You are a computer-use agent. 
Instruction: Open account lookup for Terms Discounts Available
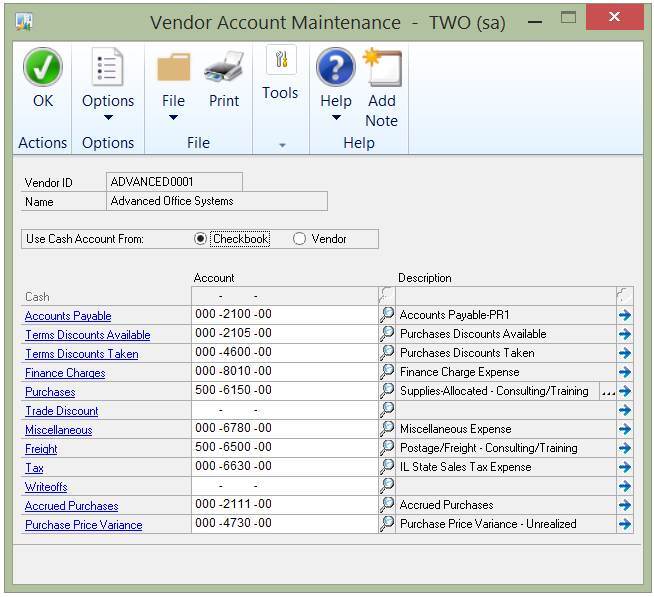[x=387, y=334]
